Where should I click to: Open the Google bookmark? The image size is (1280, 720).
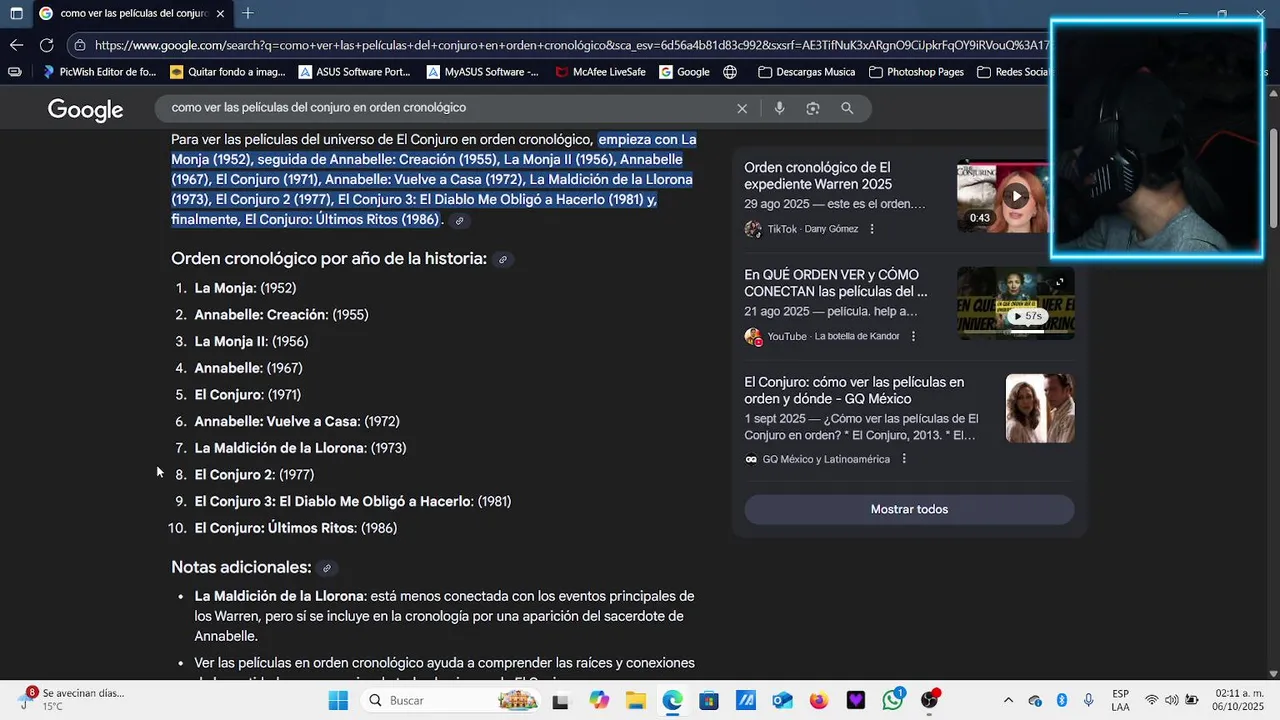click(x=685, y=72)
